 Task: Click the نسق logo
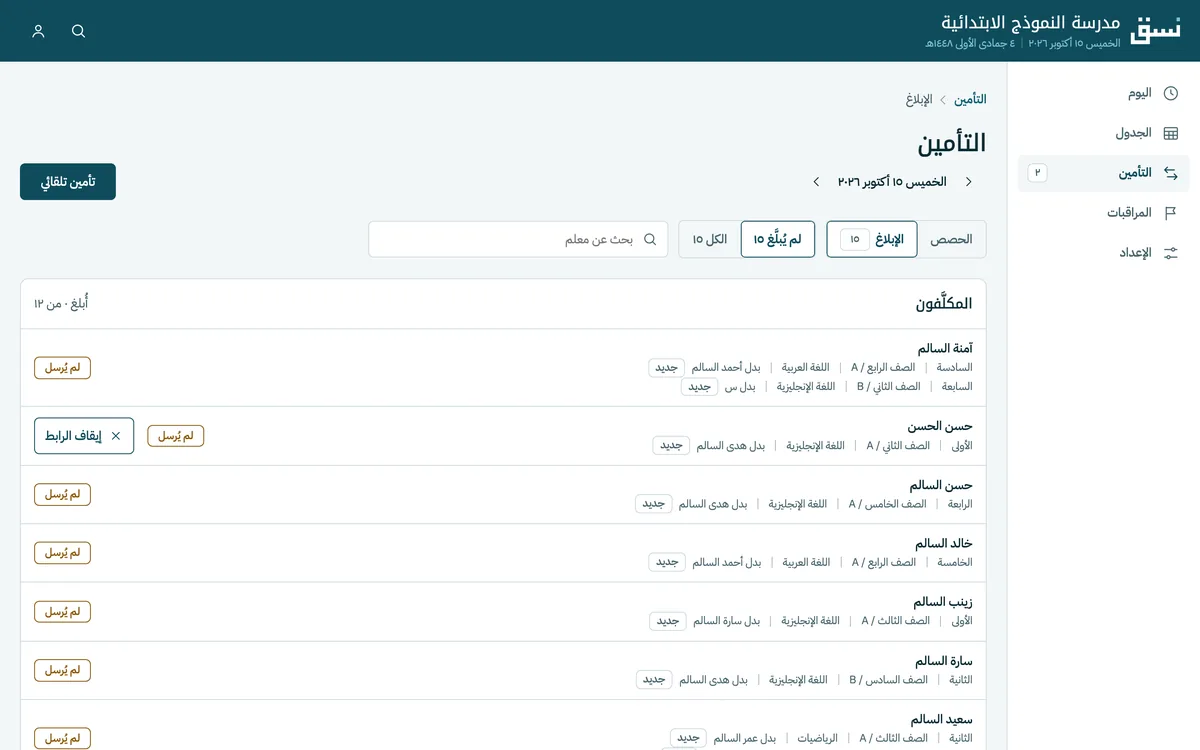point(1155,30)
